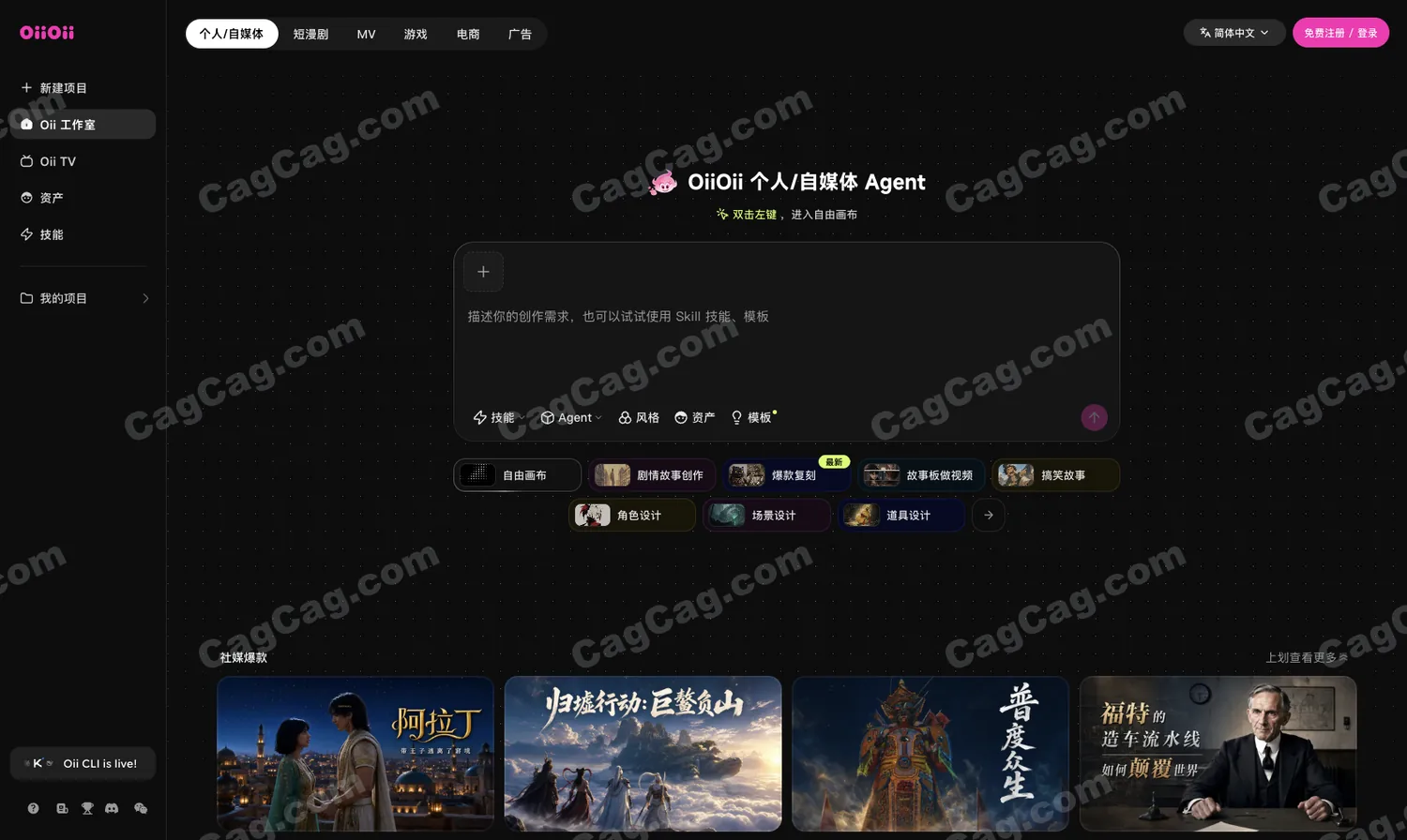Click the plus icon for 新建项目
Screen dimensions: 1407x840
tap(26, 87)
